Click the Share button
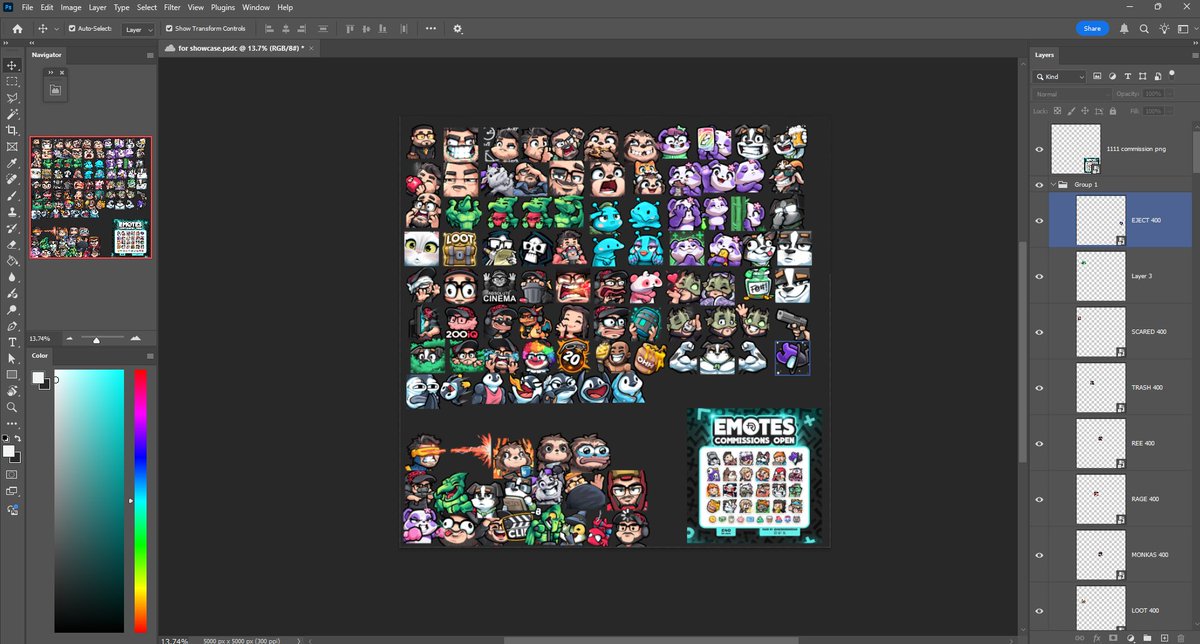This screenshot has width=1200, height=644. click(x=1092, y=28)
